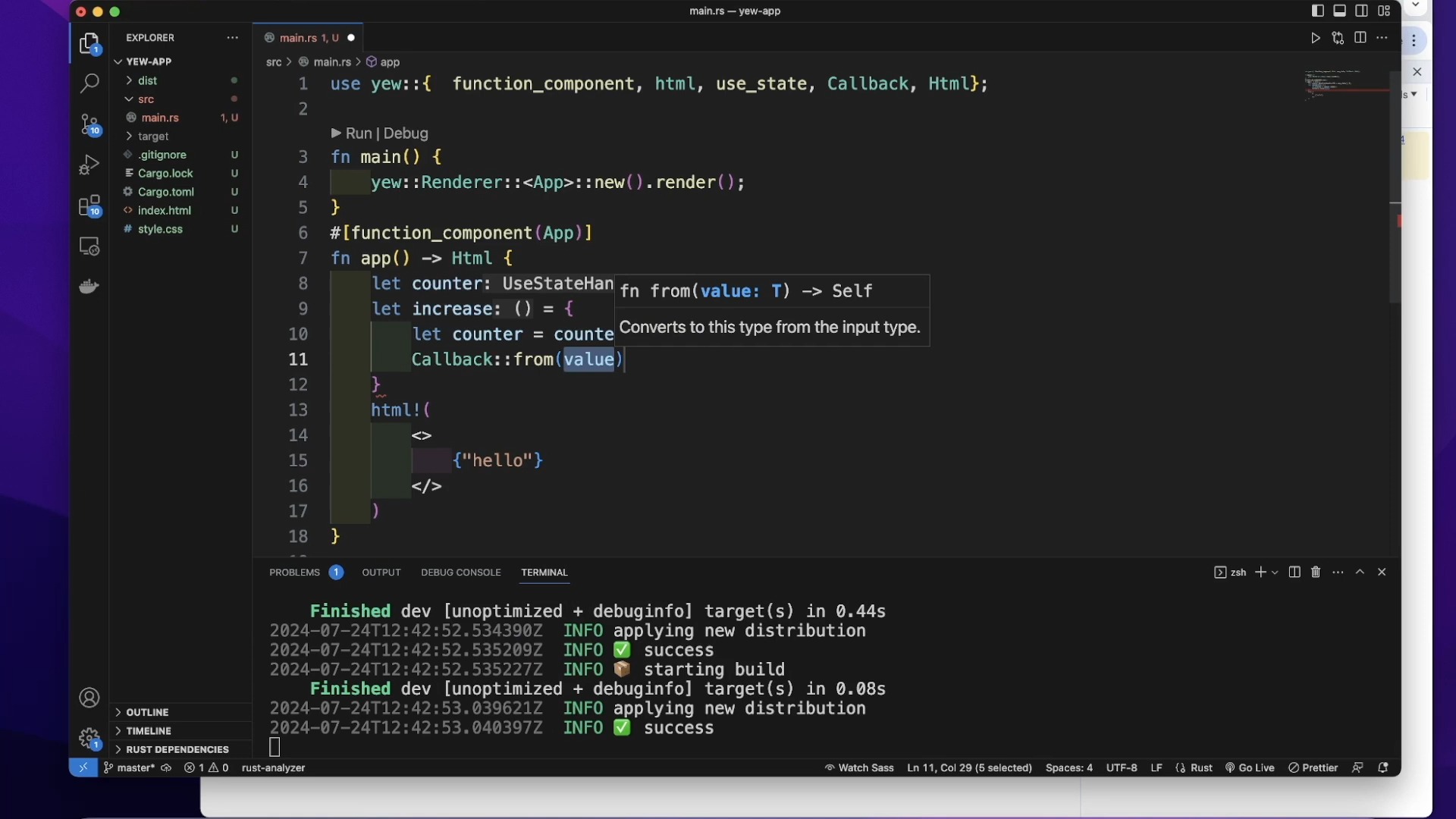Expand the dist folder
This screenshot has height=819, width=1456.
[148, 80]
